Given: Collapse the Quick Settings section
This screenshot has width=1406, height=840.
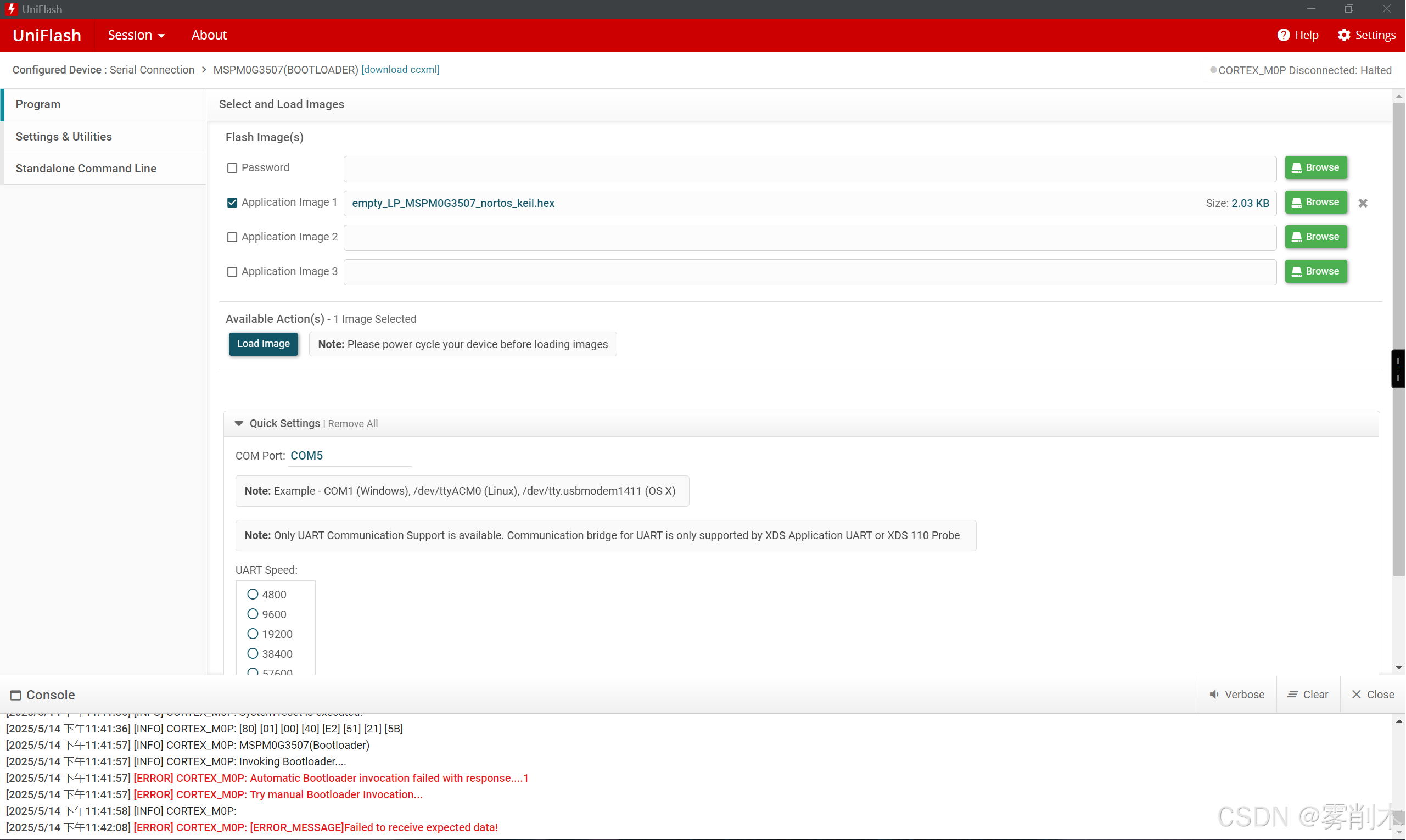Looking at the screenshot, I should (239, 423).
